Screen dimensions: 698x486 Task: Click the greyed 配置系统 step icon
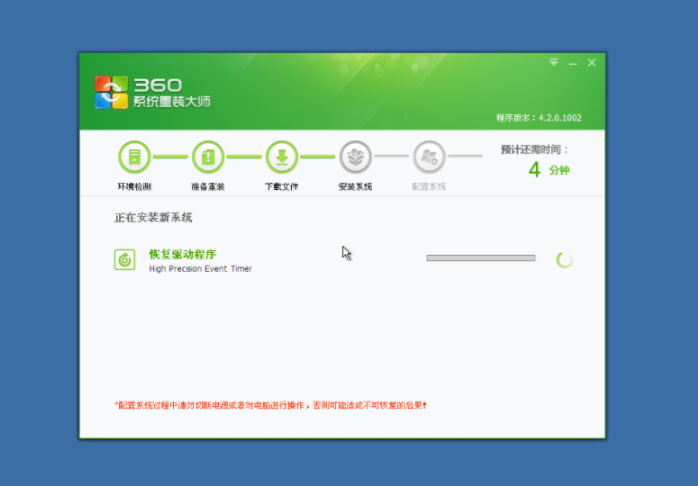coord(429,157)
